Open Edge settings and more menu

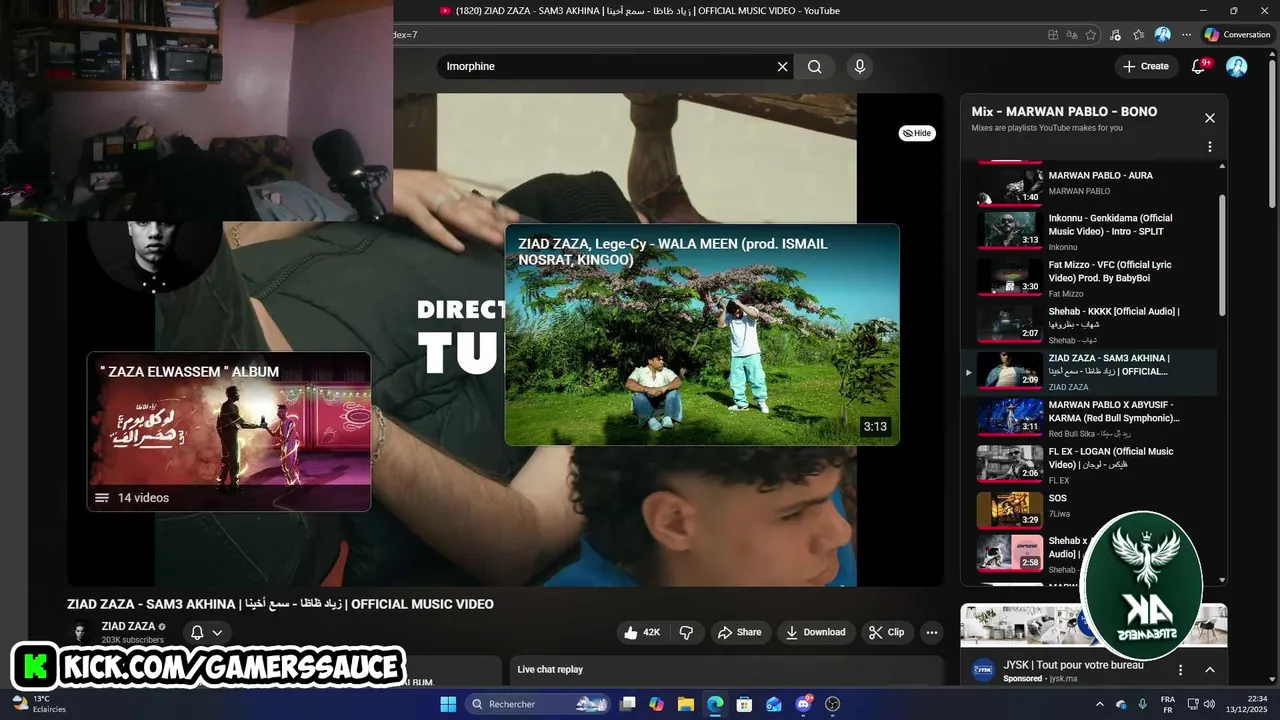point(1186,34)
